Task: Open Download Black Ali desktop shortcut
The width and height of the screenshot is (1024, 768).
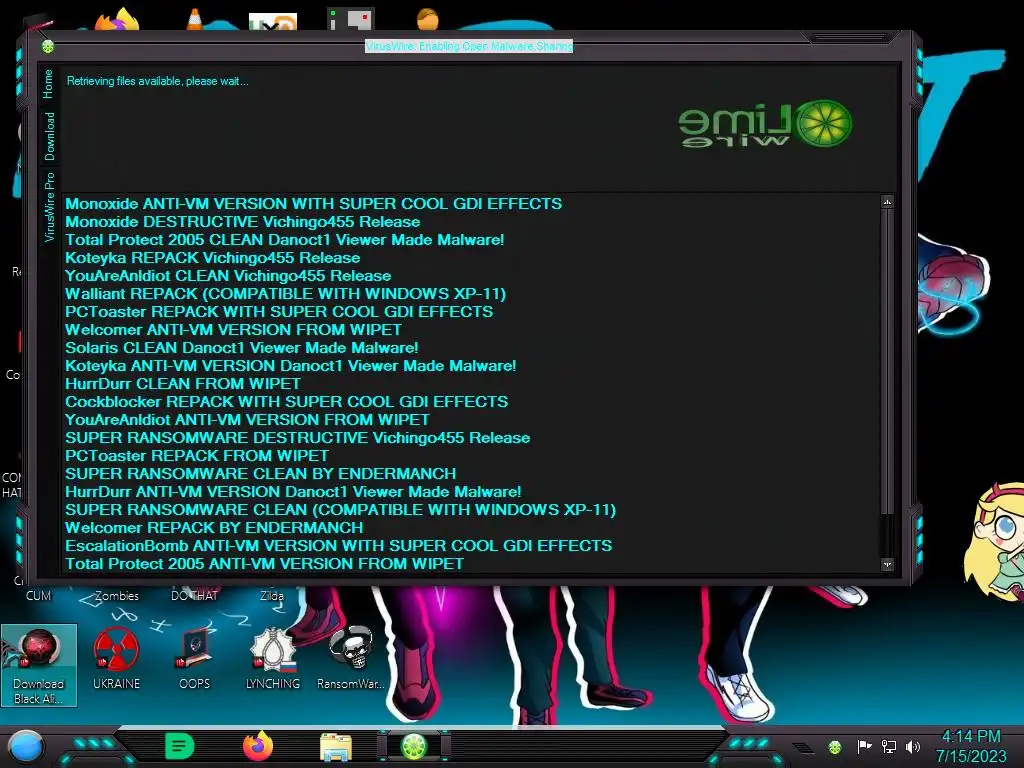Action: click(x=39, y=665)
